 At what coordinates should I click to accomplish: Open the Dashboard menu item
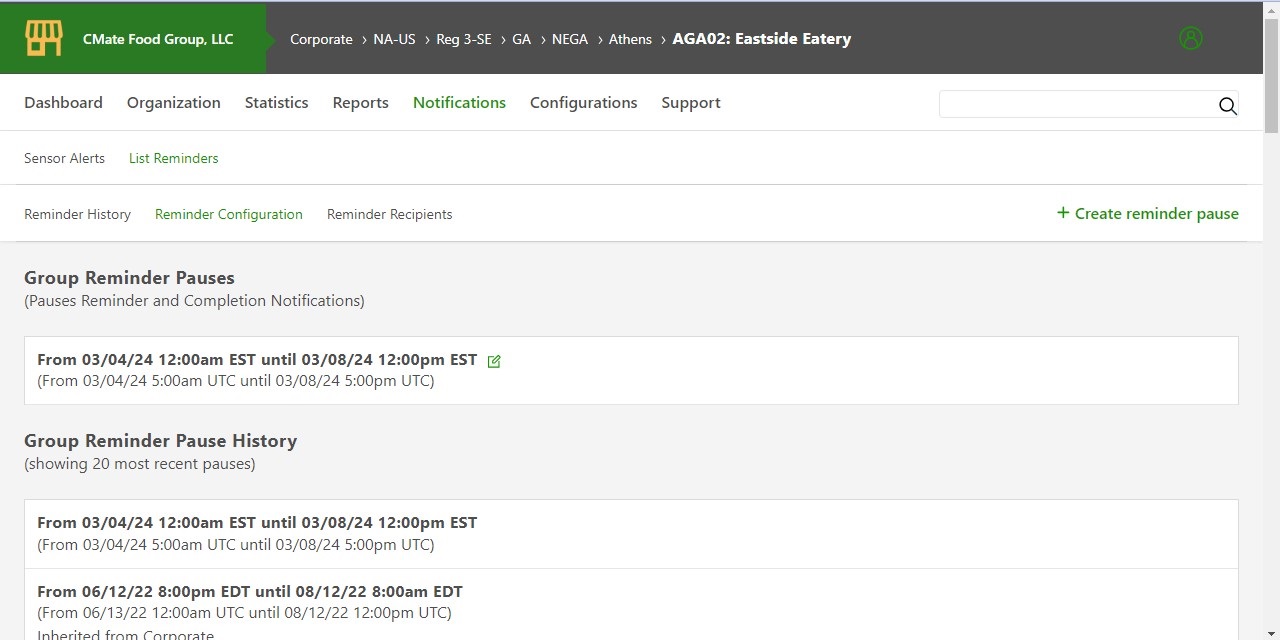63,102
